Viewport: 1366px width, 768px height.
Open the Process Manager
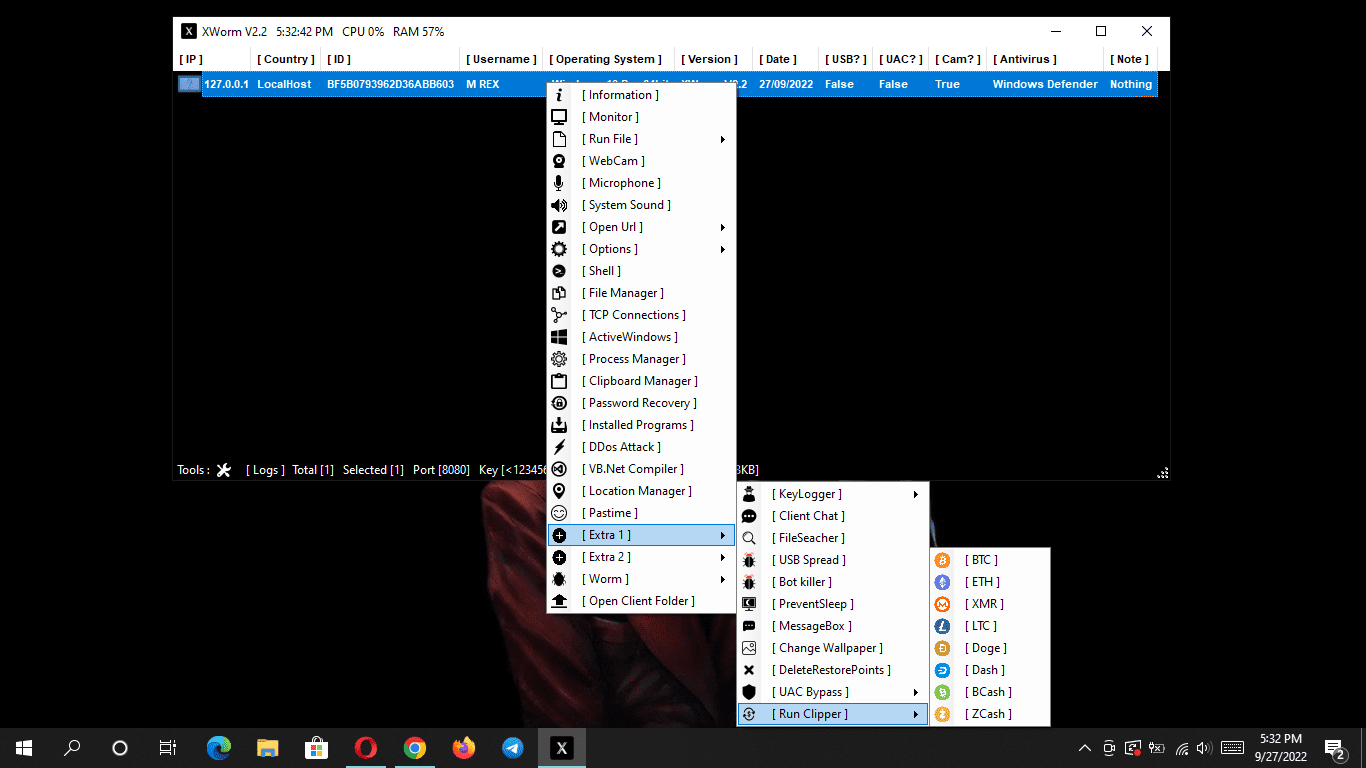coord(634,358)
